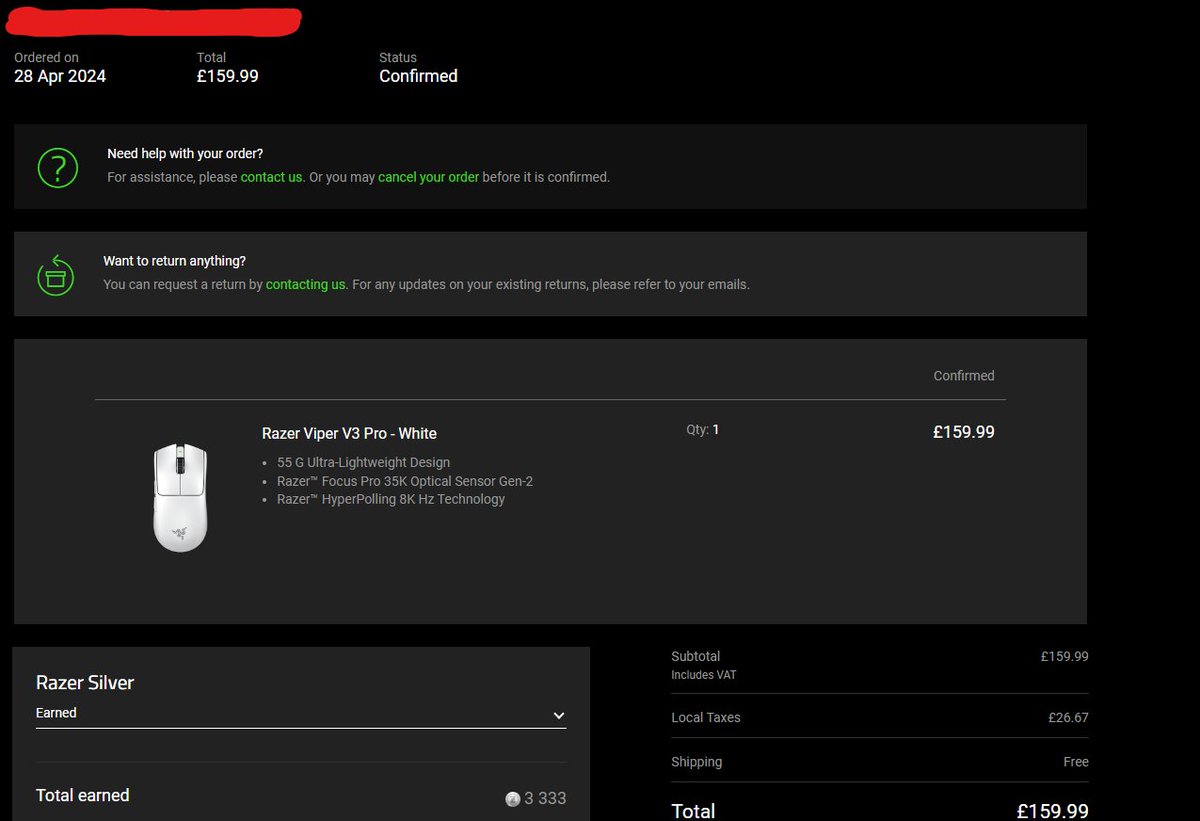Click the 'Total earned' label

tap(83, 795)
